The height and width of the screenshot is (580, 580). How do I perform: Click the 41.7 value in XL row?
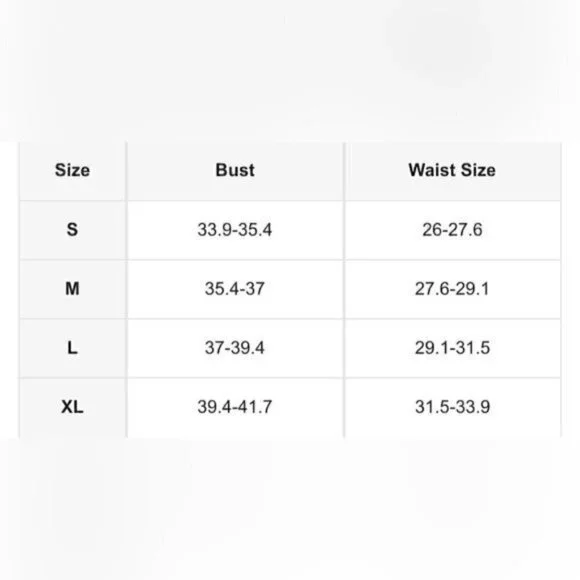(x=255, y=407)
